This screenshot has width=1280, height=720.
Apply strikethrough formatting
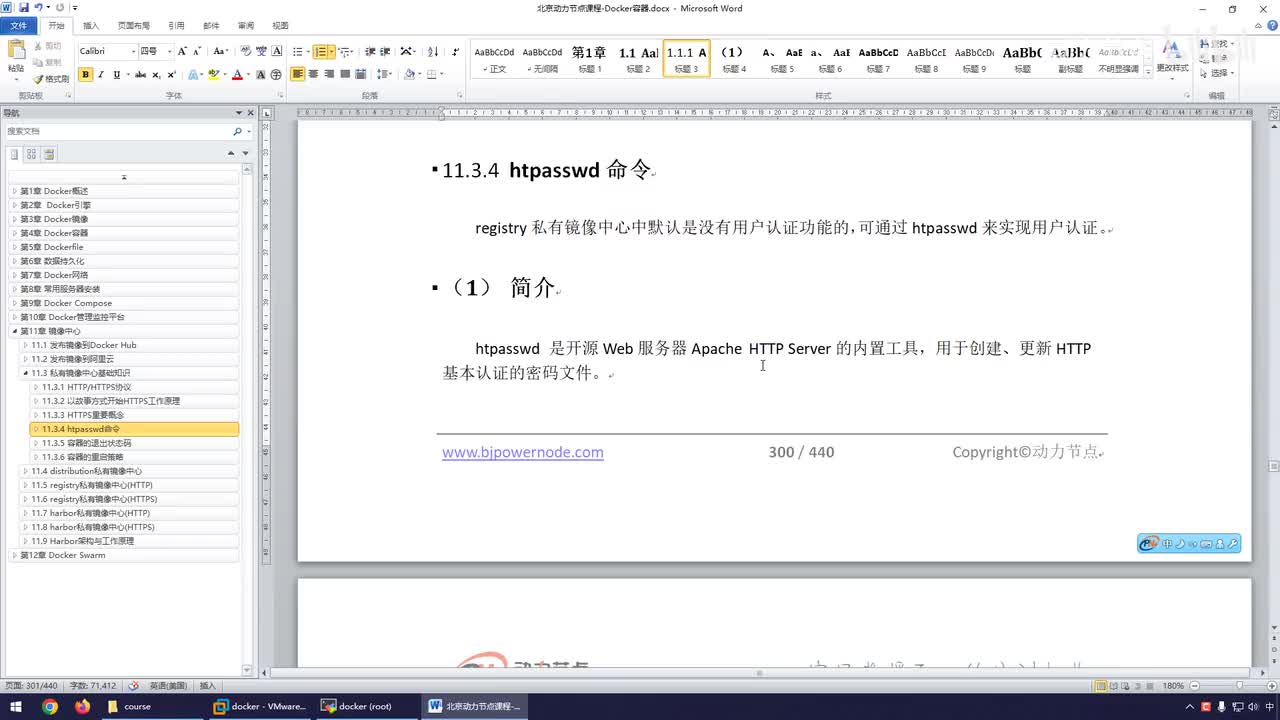[141, 74]
